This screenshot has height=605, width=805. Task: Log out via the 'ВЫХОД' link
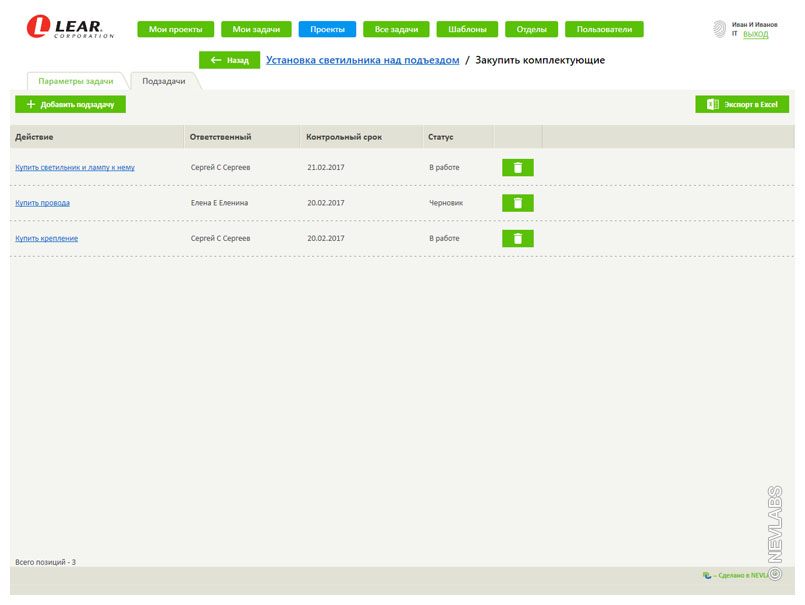click(756, 34)
